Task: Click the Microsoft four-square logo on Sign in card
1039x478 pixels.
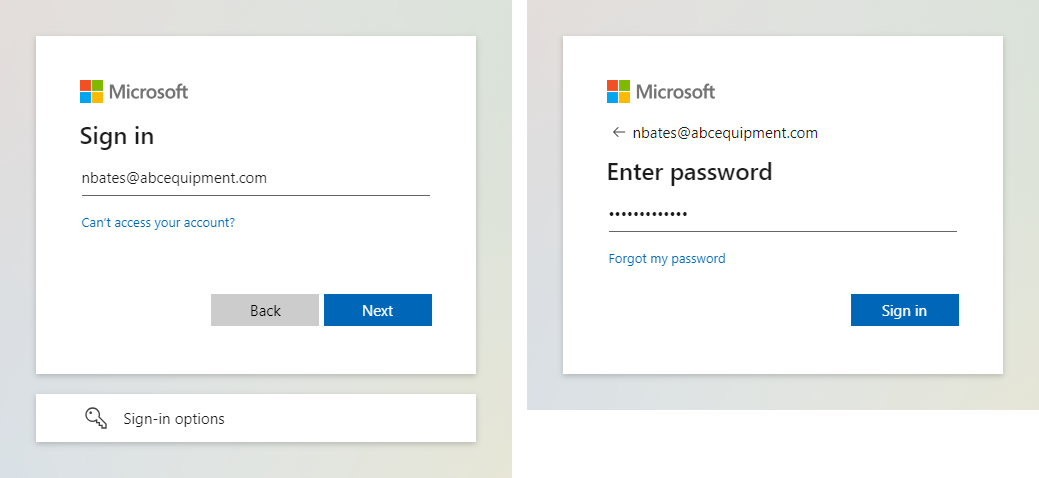Action: 91,91
